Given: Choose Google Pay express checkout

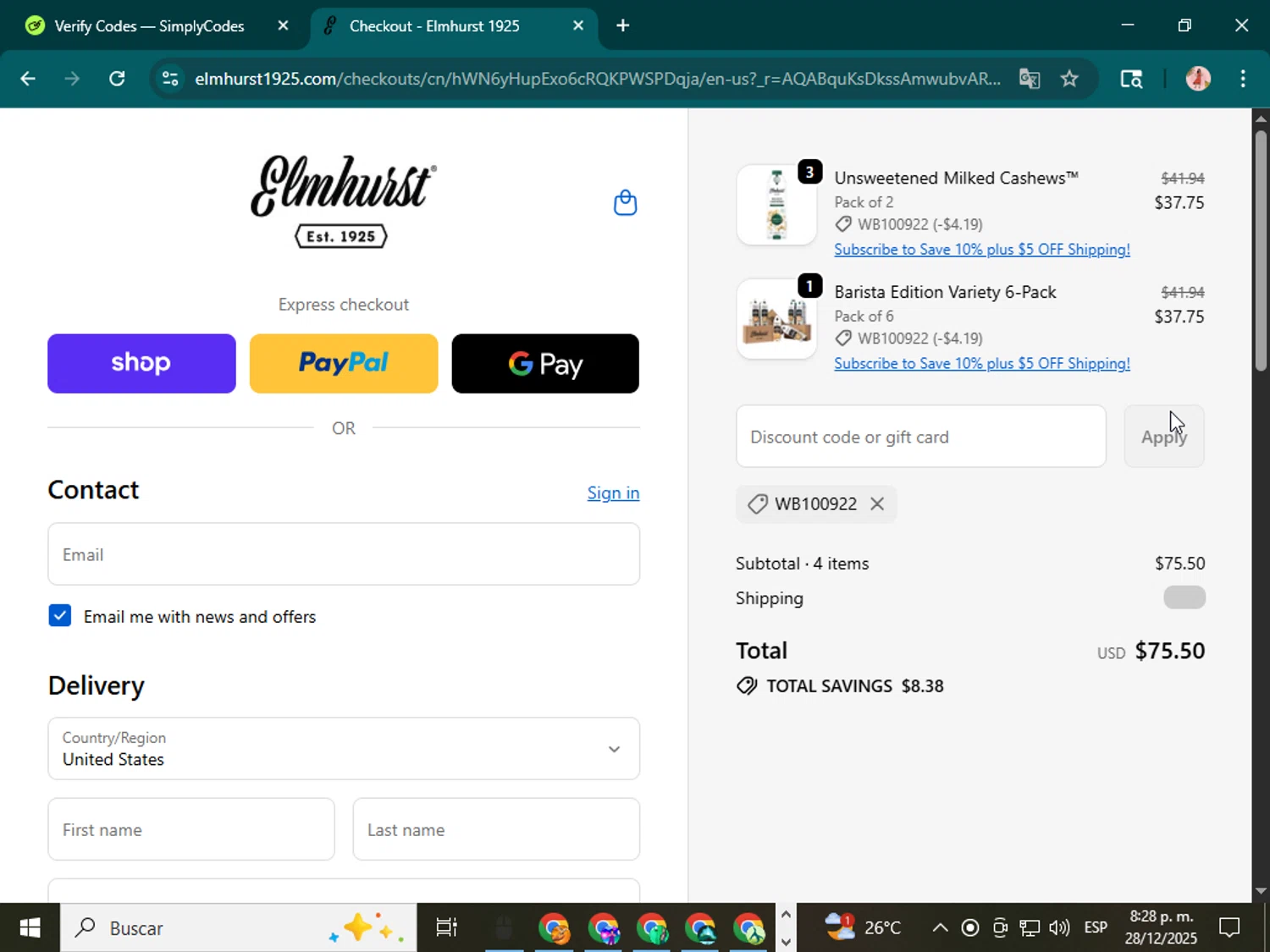Looking at the screenshot, I should (x=545, y=363).
